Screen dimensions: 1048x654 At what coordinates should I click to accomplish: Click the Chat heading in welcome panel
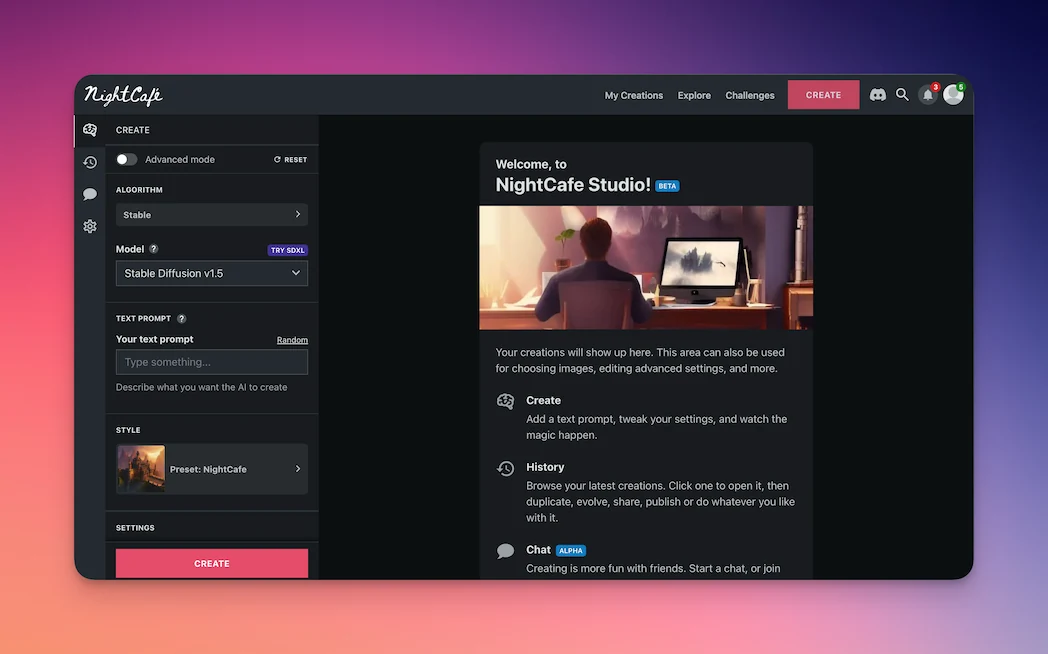pyautogui.click(x=538, y=550)
